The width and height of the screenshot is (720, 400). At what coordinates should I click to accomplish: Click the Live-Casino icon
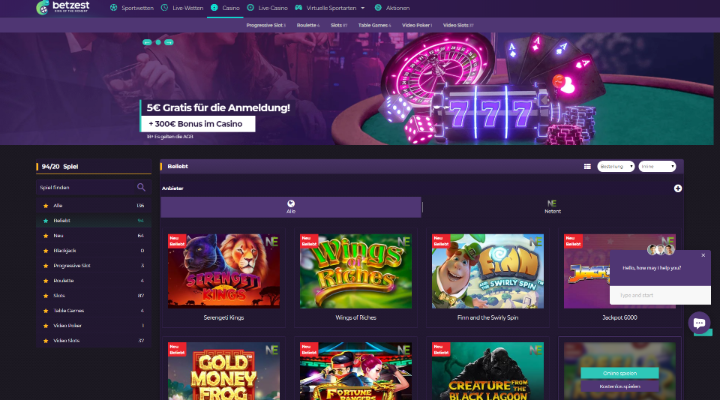(x=251, y=8)
